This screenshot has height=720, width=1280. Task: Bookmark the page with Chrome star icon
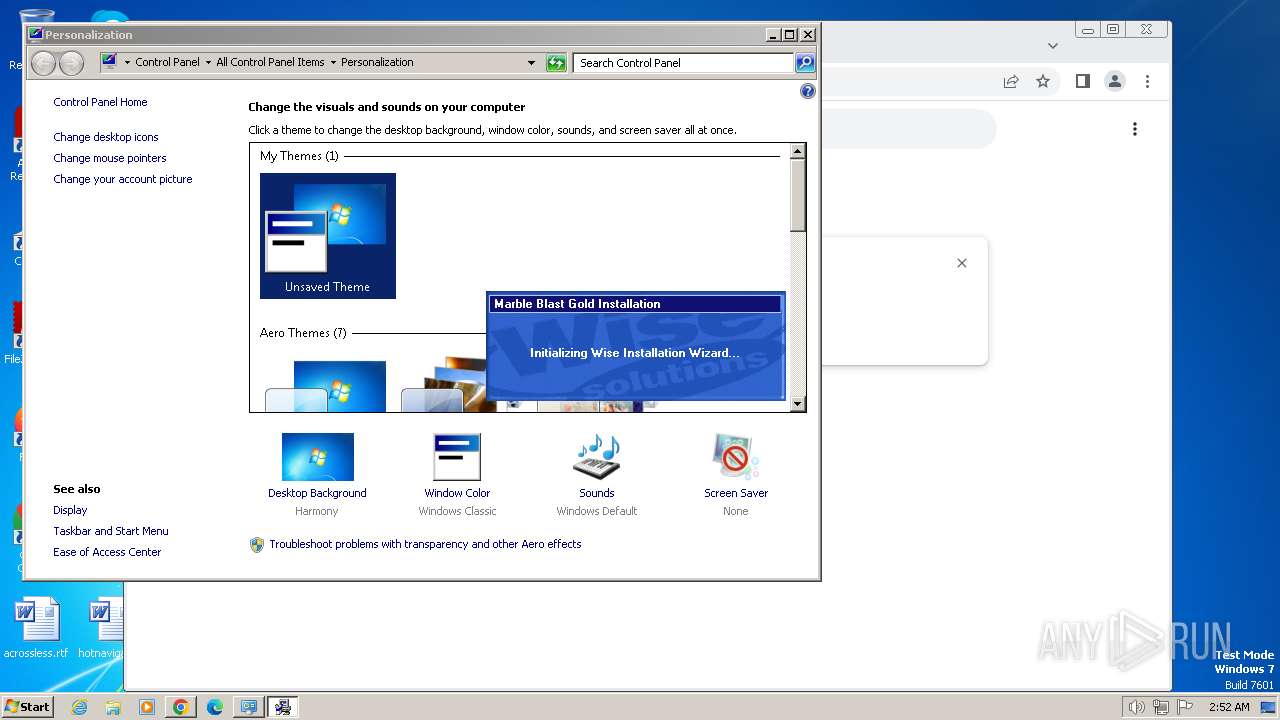point(1043,82)
